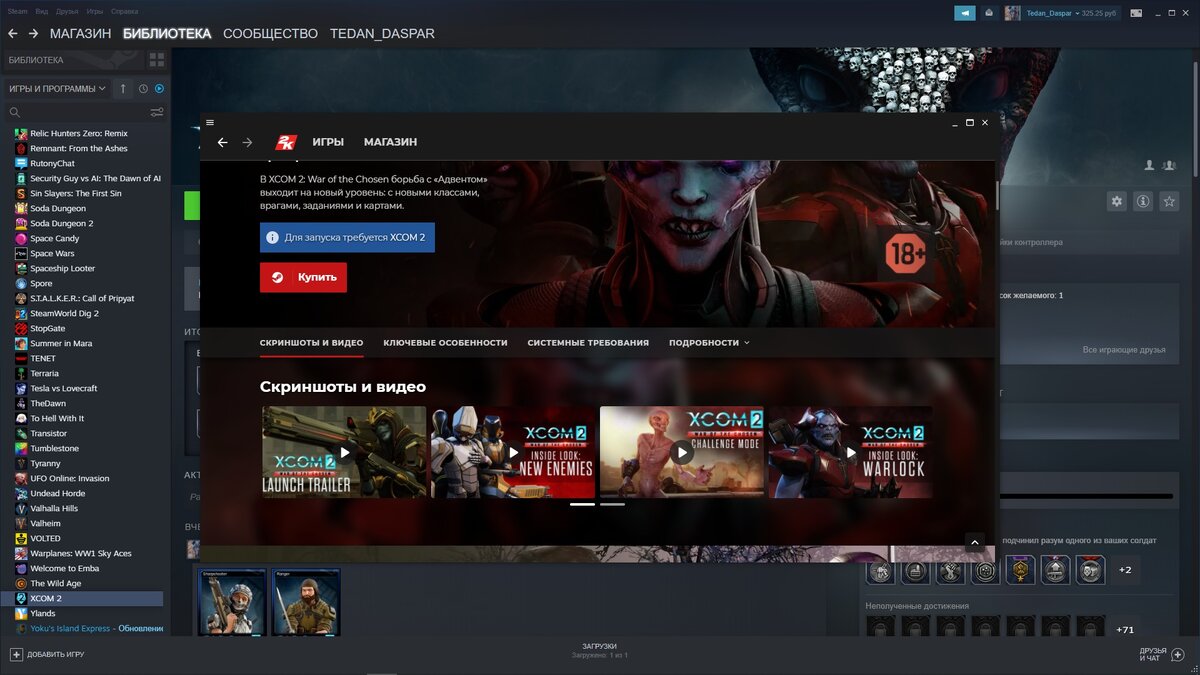This screenshot has height=675, width=1200.
Task: Open the 2K launcher hamburger menu
Action: click(210, 122)
